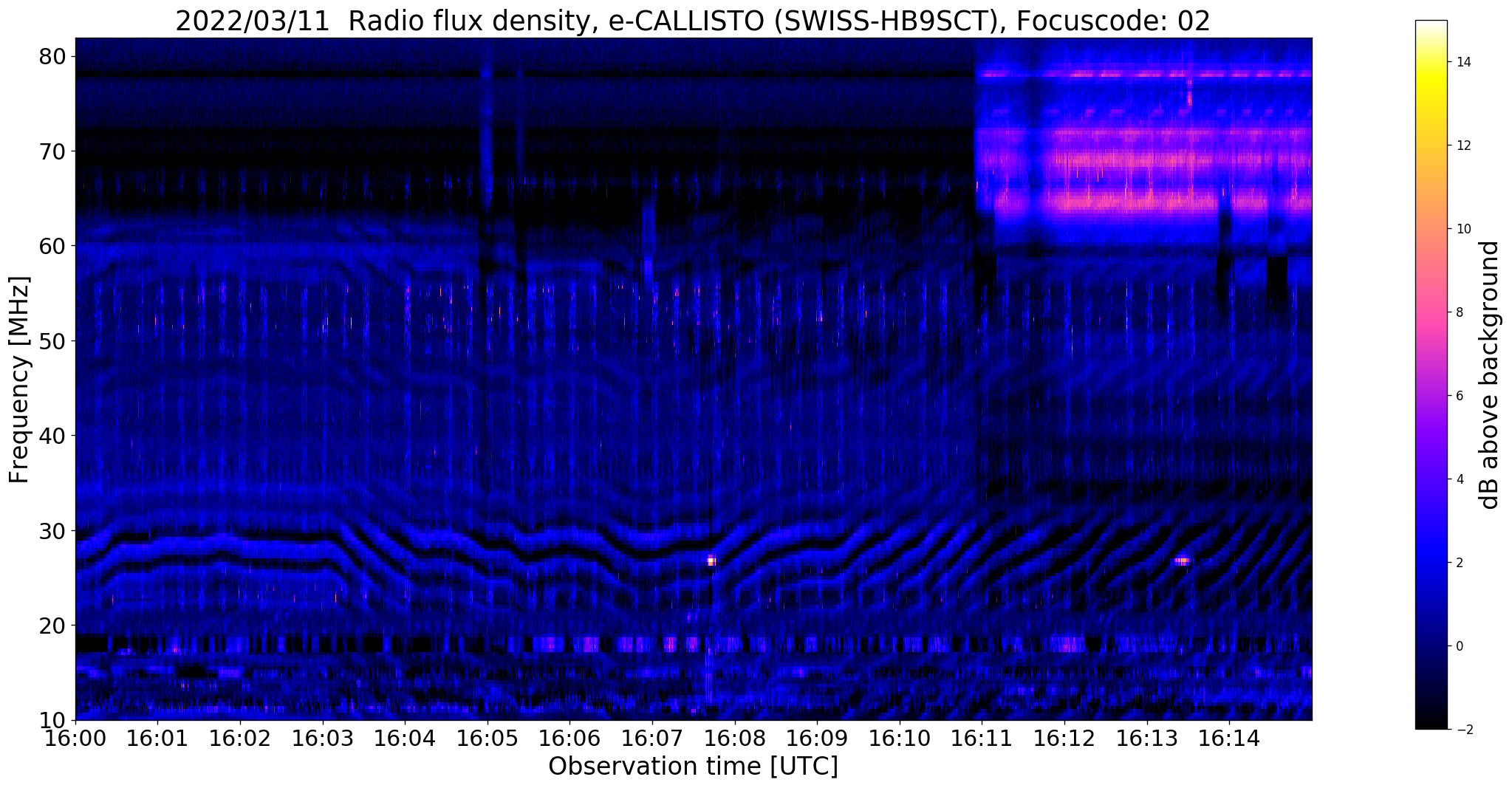
Task: Click the 16:14 time tick label
Action: (1229, 738)
